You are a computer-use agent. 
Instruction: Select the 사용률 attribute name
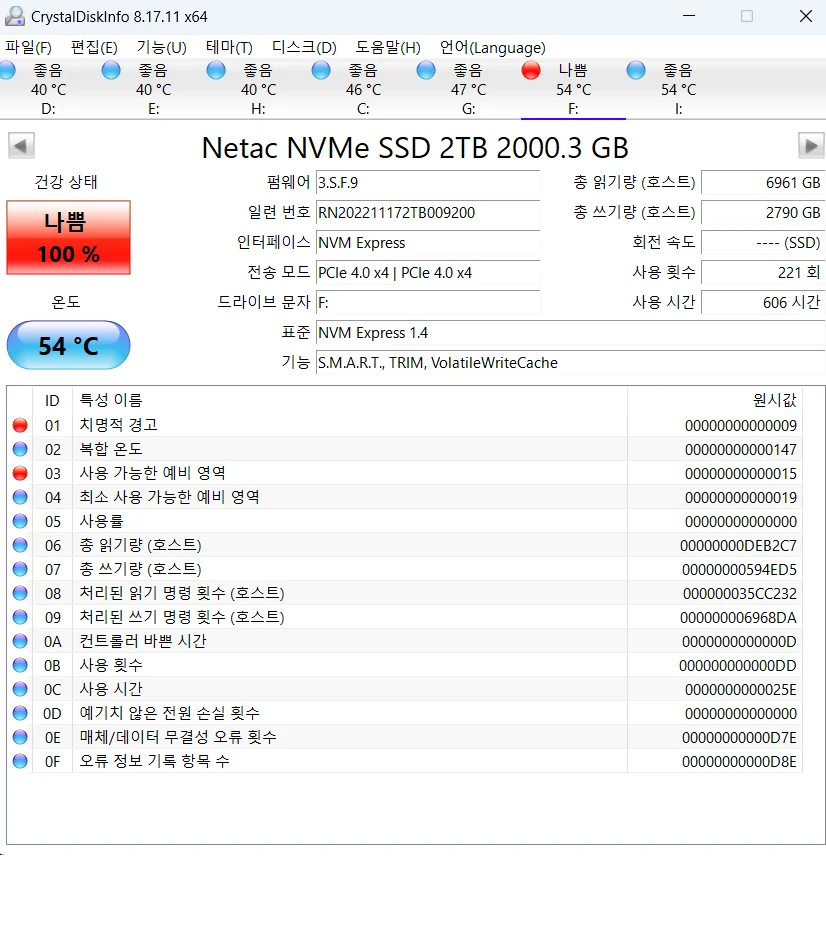click(x=101, y=521)
